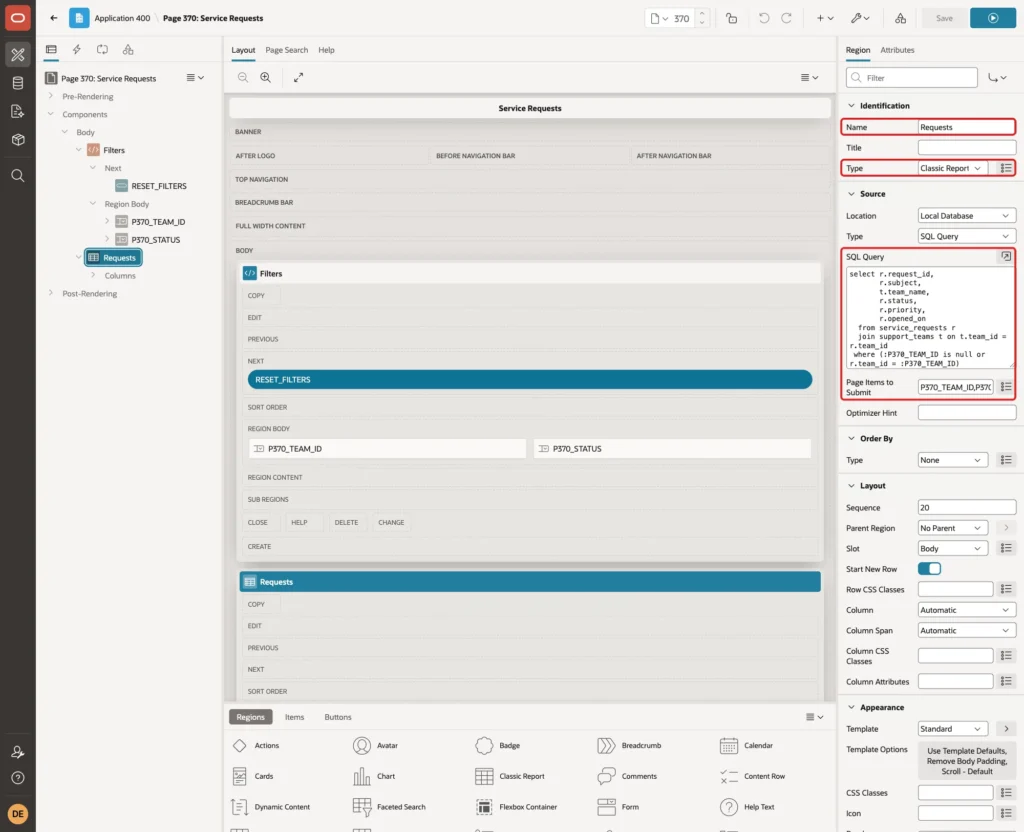Viewport: 1024px width, 832px height.
Task: Click the sidebar search magnifier icon
Action: tap(18, 176)
